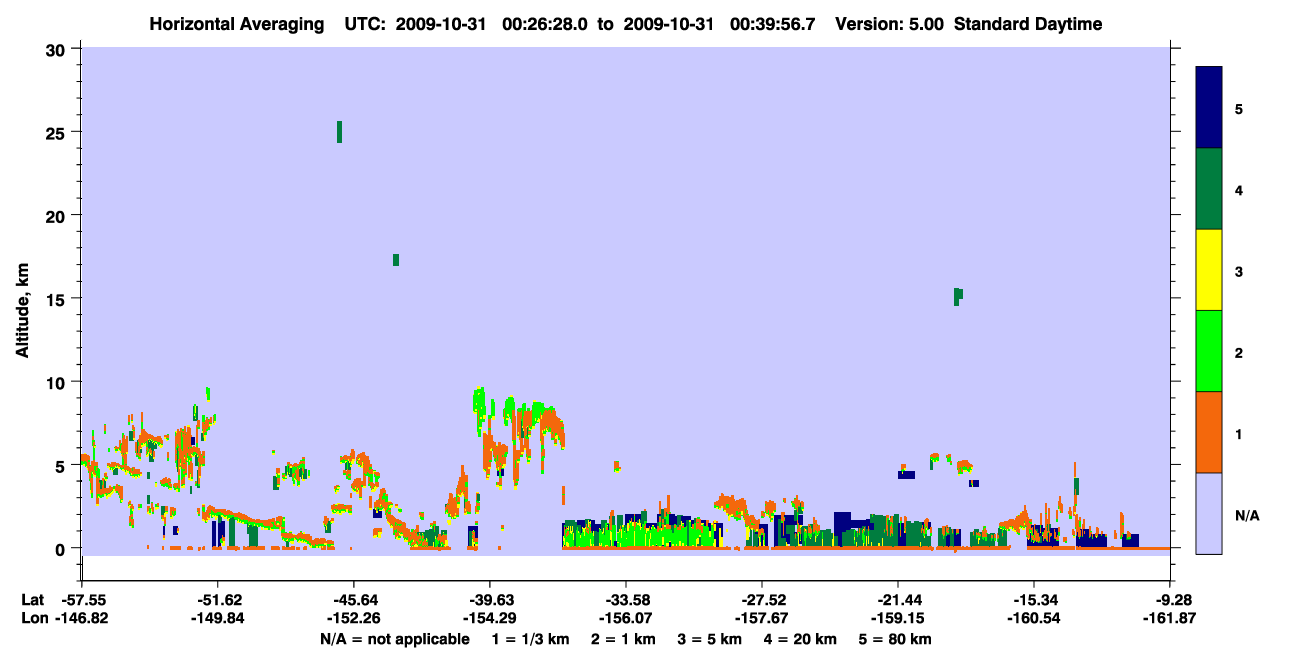
Task: Click the longitude value -157.67
Action: [x=762, y=618]
